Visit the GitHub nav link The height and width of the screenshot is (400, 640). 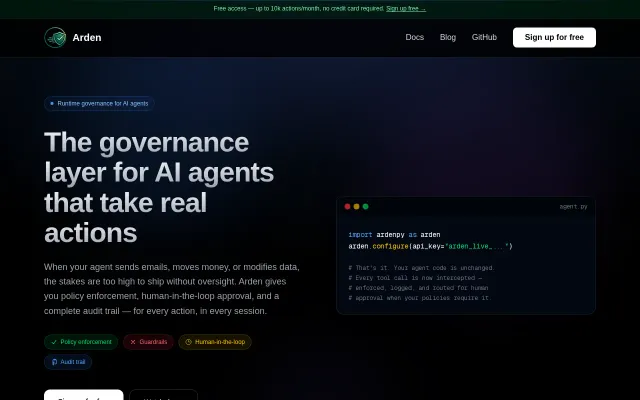click(484, 37)
